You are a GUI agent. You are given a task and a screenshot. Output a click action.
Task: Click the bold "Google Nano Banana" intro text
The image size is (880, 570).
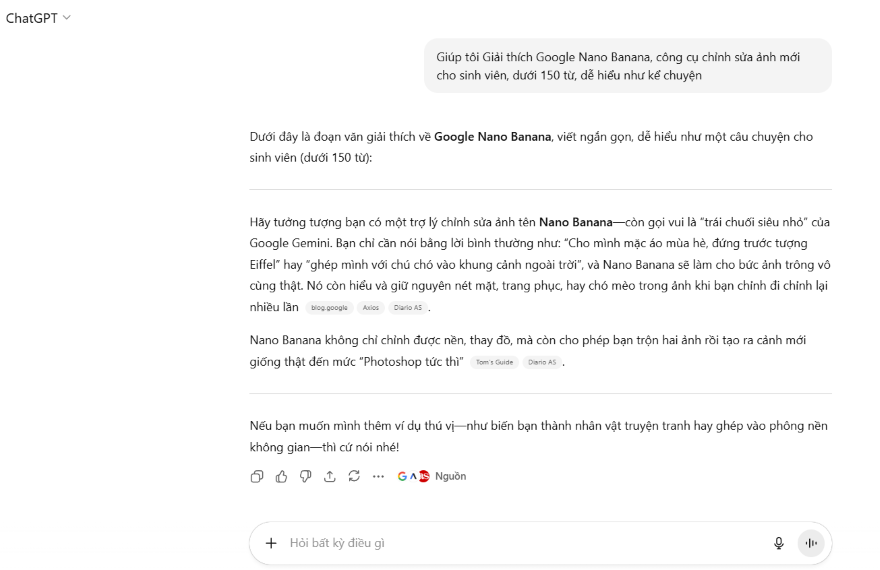[492, 137]
